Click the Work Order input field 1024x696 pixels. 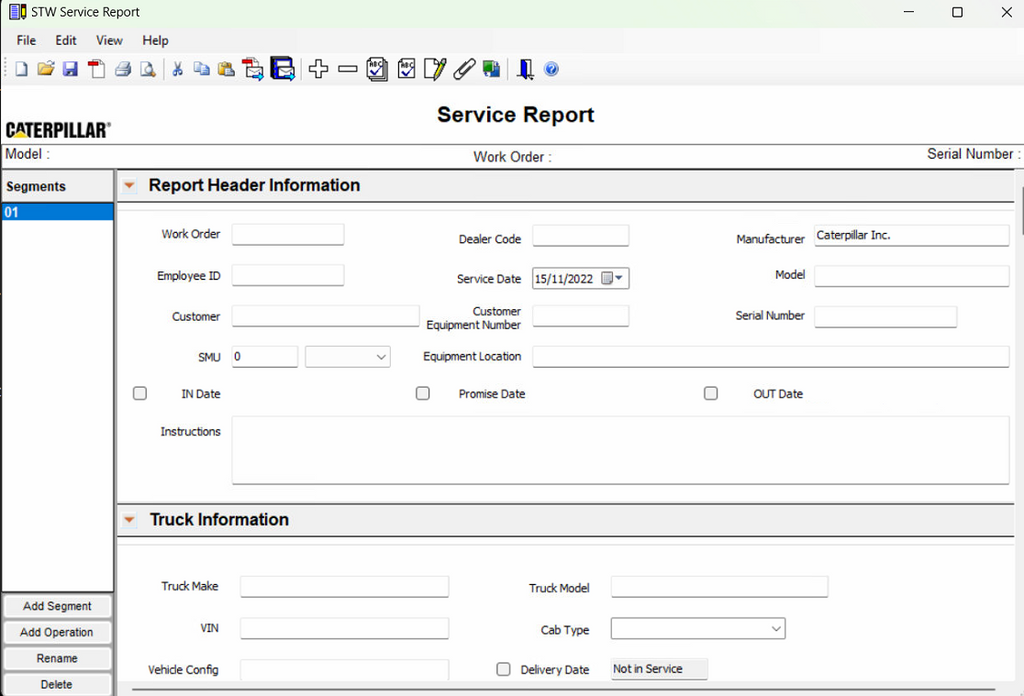pos(288,234)
